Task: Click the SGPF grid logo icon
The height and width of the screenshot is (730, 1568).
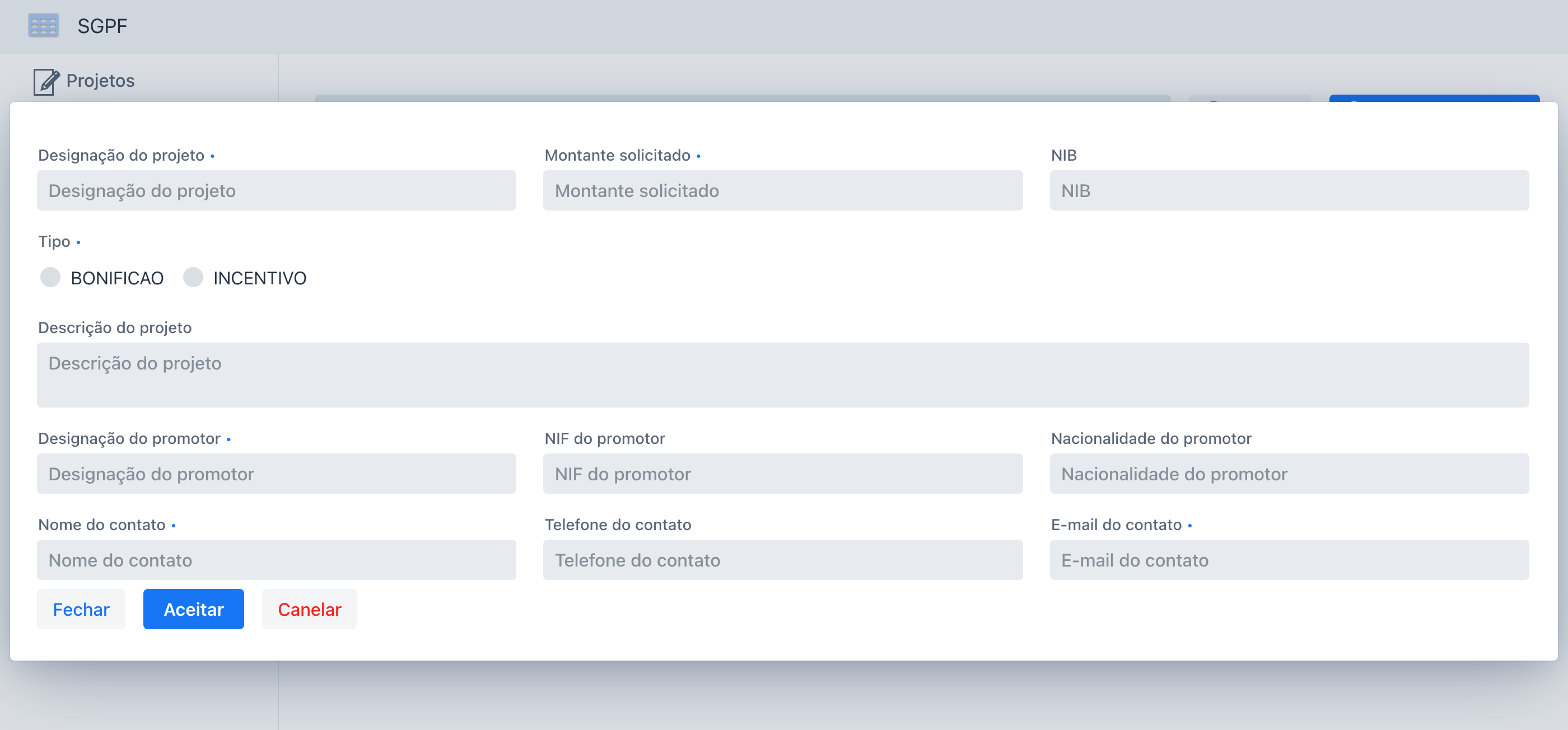Action: click(43, 26)
